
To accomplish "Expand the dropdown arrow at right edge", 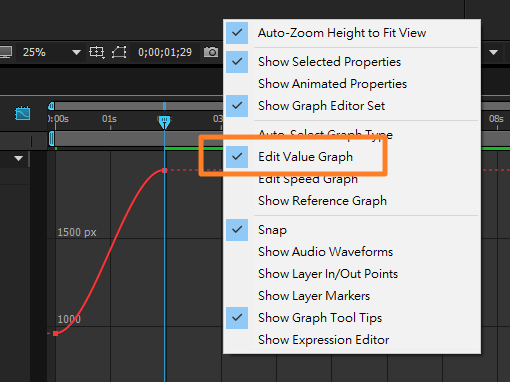I will tap(494, 52).
